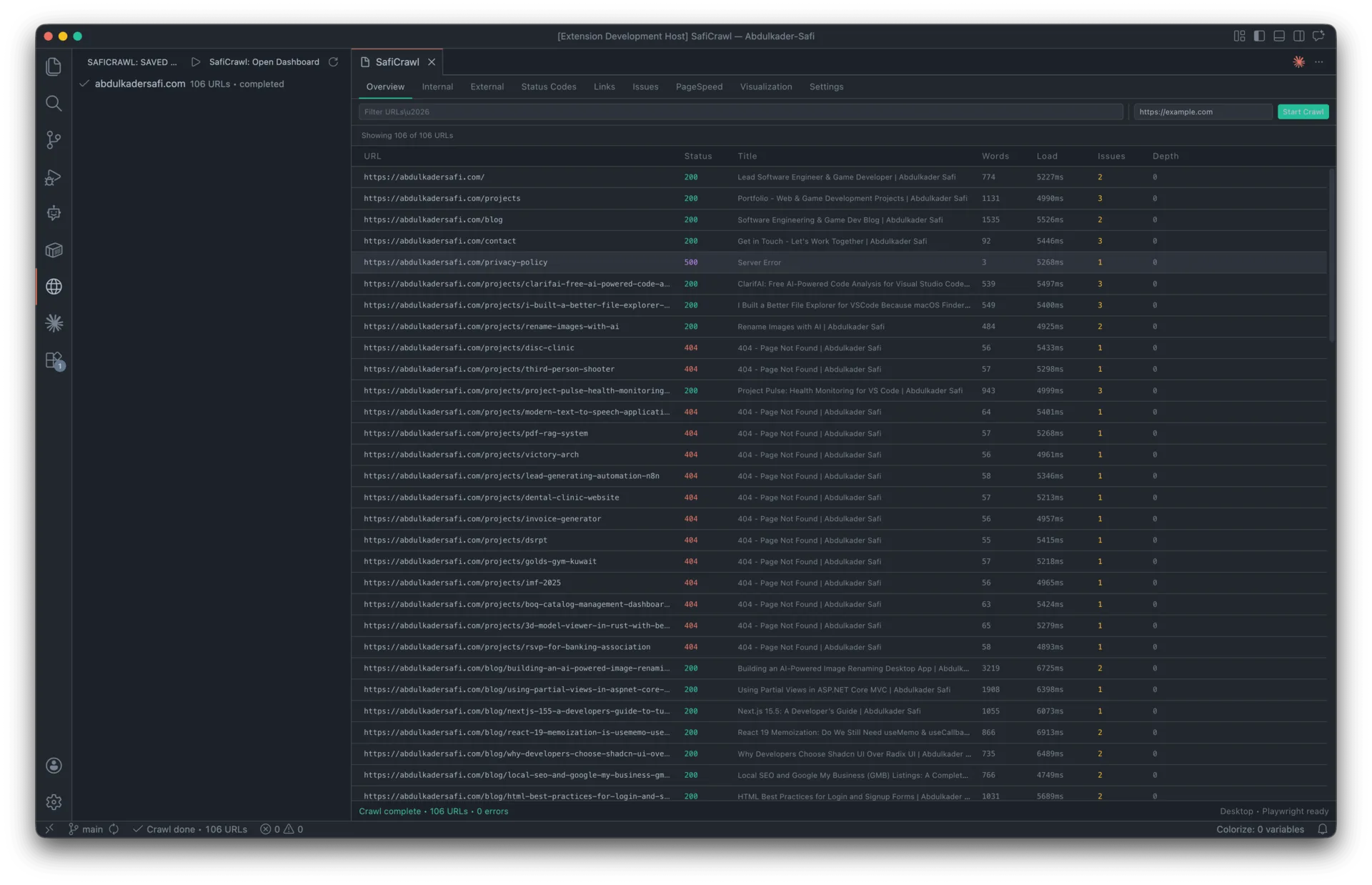Click 'Rename Images with AI' title cell

(811, 327)
